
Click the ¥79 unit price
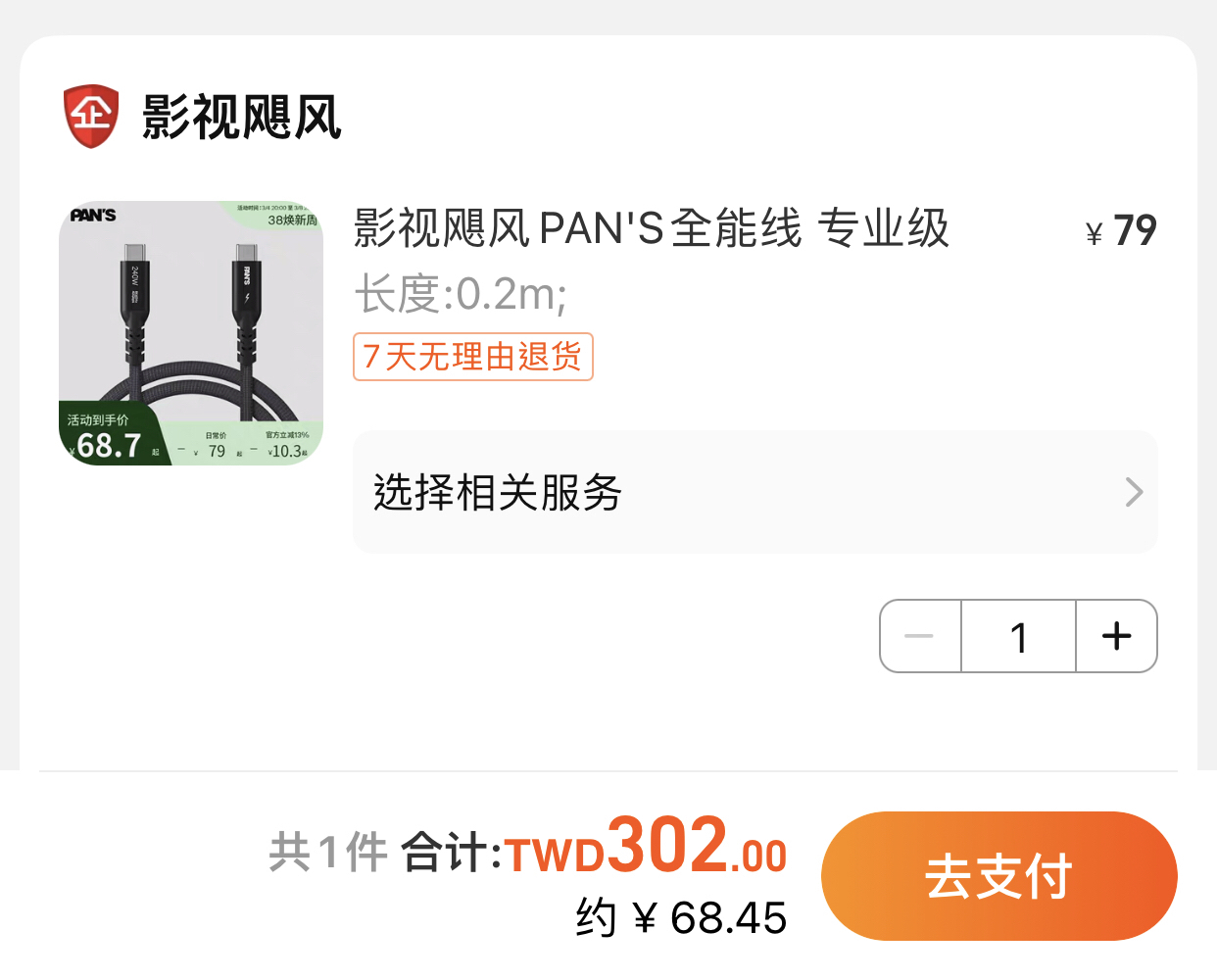coord(1121,231)
